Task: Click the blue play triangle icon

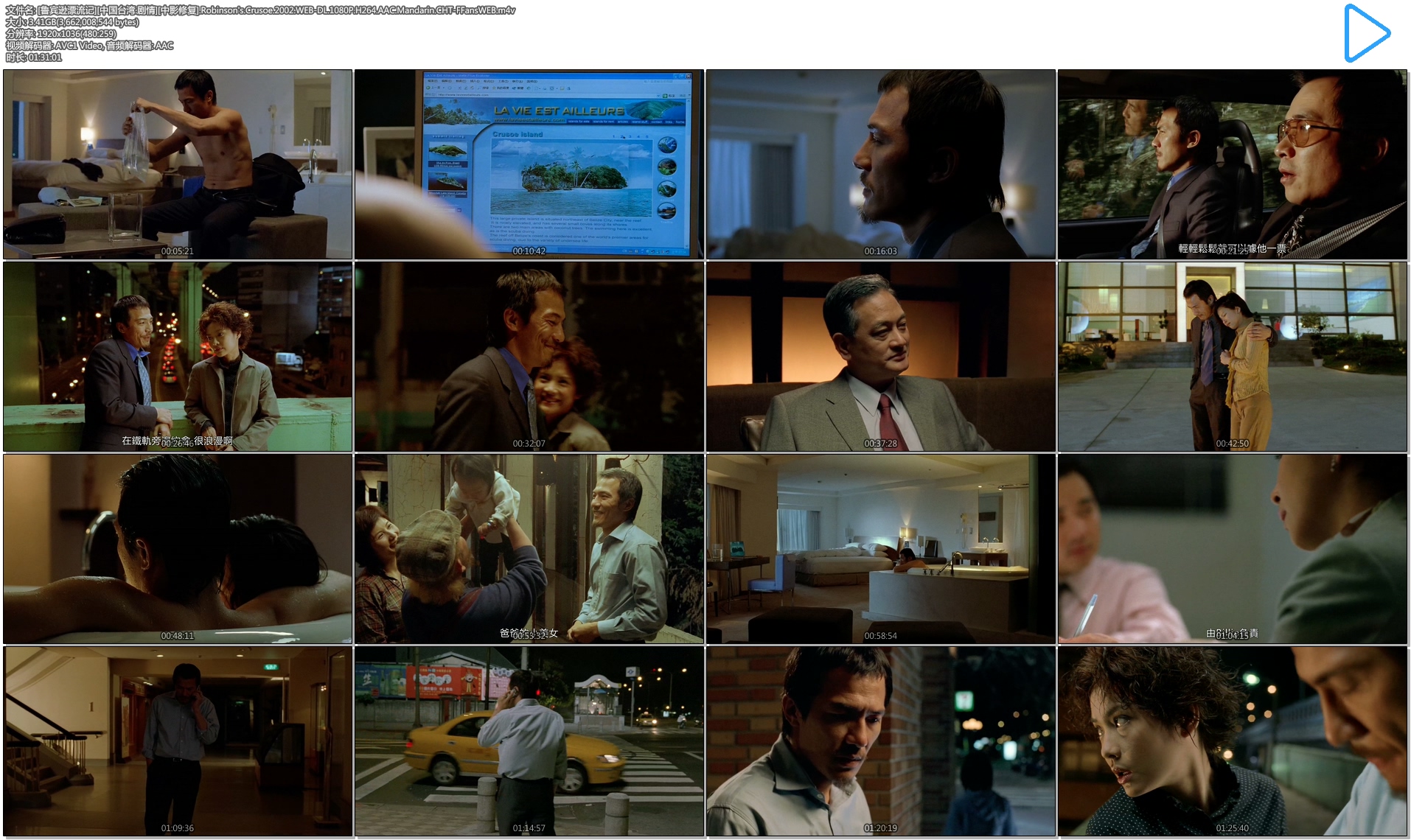Action: click(x=1366, y=33)
